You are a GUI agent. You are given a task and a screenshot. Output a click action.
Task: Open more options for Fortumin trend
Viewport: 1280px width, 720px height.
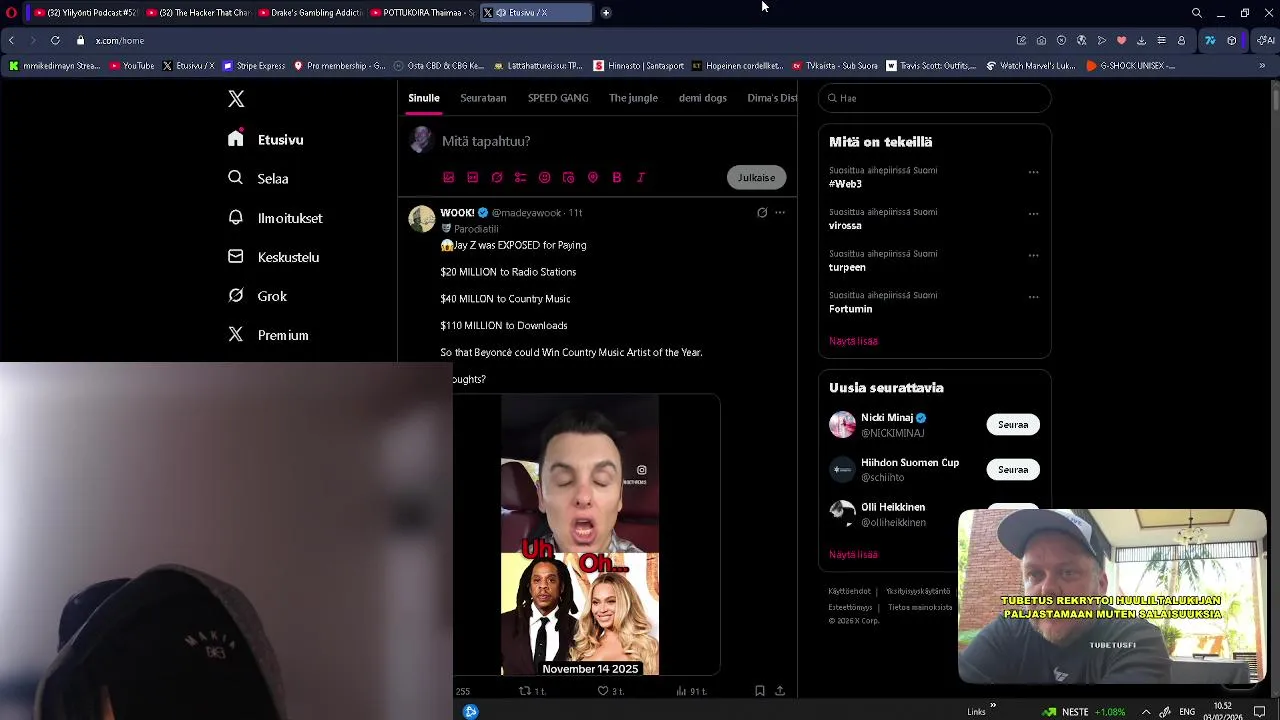tap(1034, 297)
